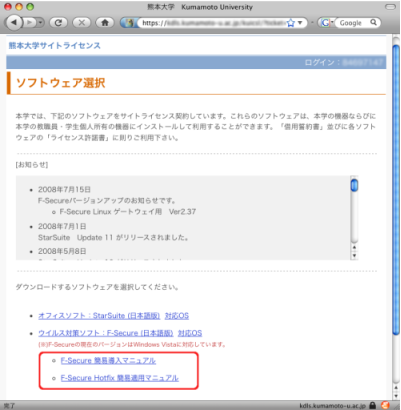Bookmark this page with the star icon
The width and height of the screenshot is (401, 410).
click(x=291, y=23)
